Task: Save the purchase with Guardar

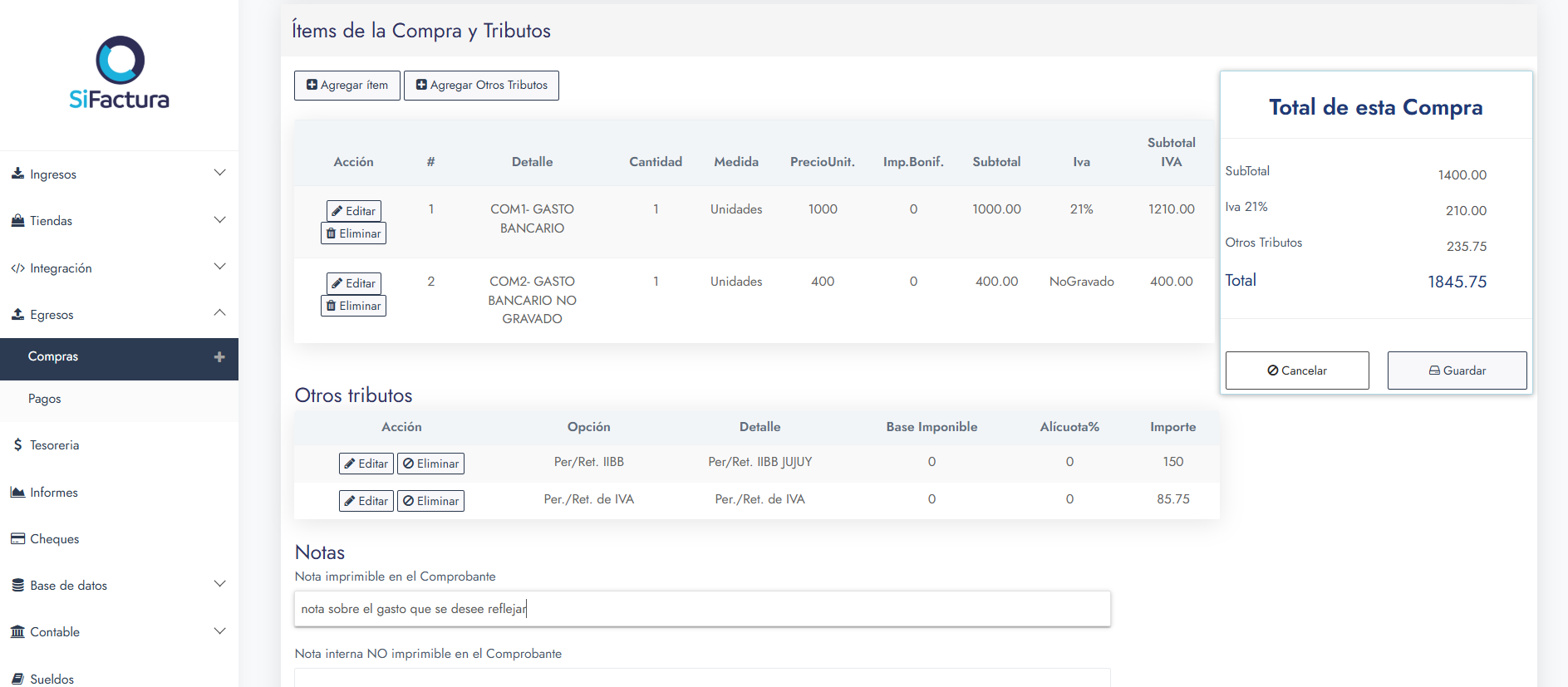Action: [1457, 370]
